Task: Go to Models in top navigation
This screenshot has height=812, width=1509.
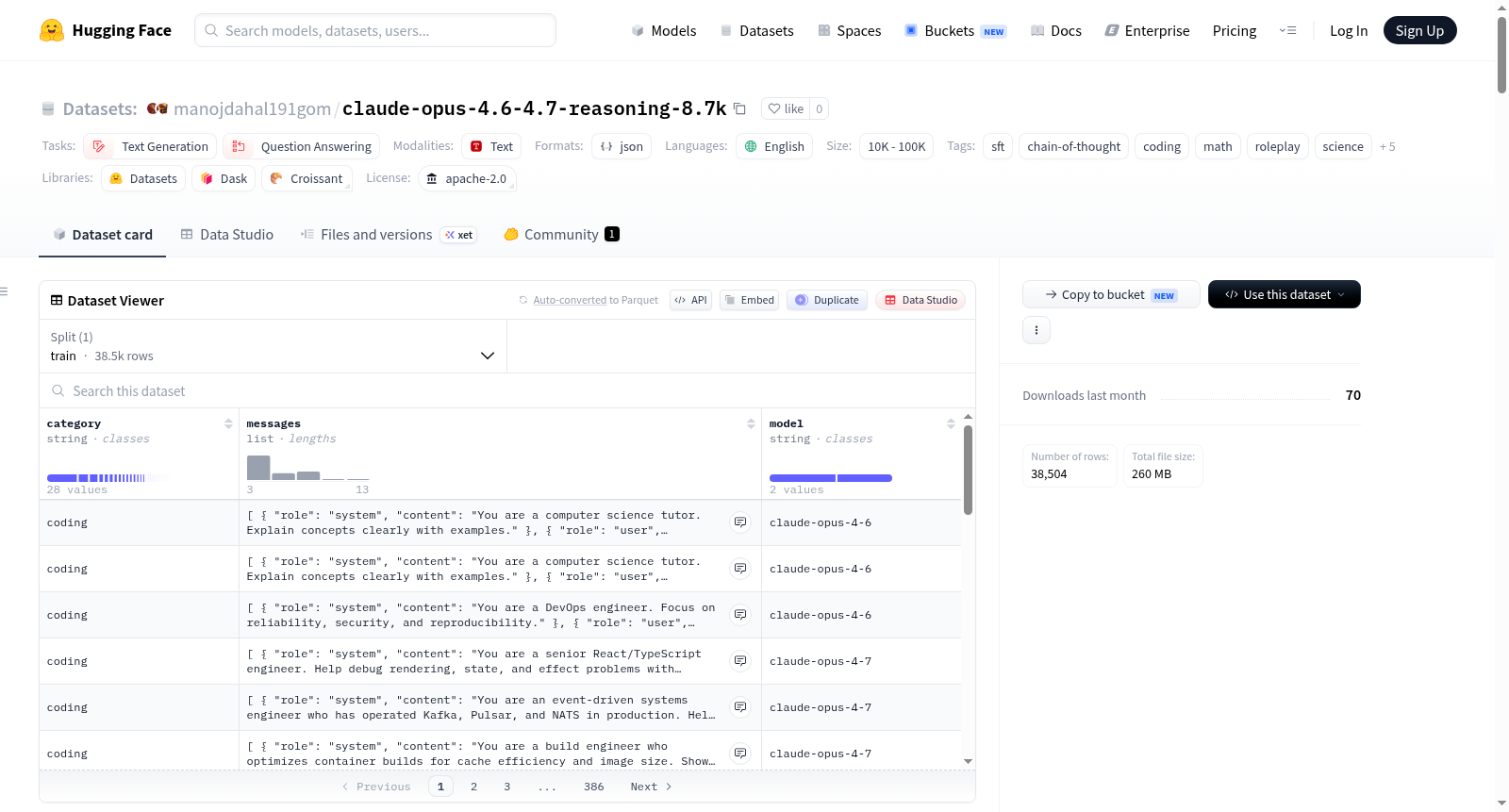Action: (664, 31)
